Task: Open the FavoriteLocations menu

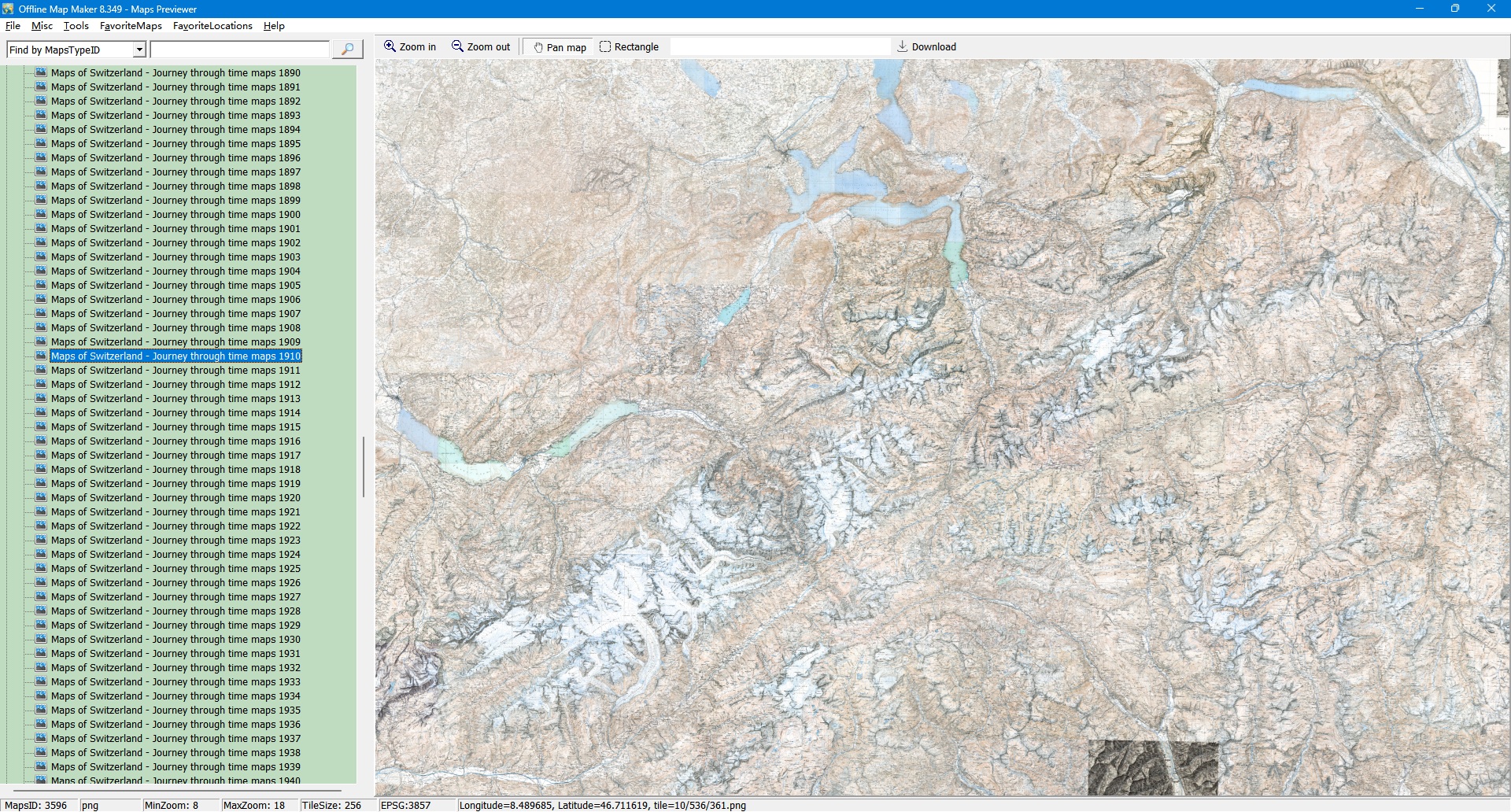Action: 212,26
